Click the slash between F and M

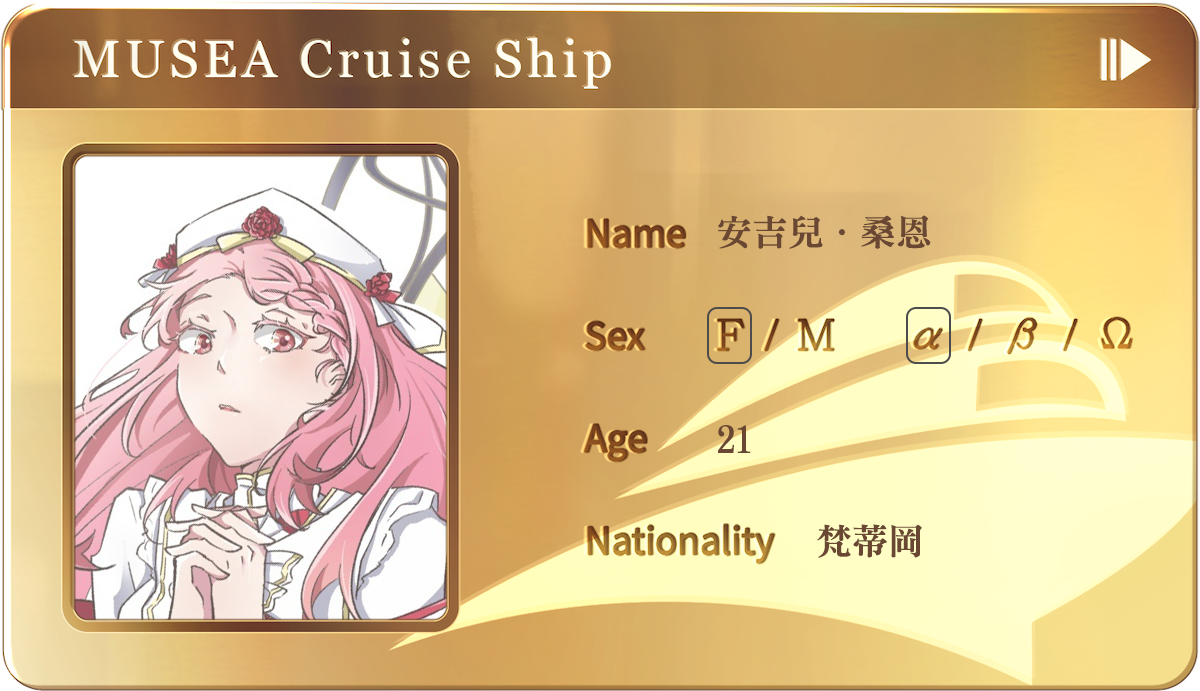point(771,336)
